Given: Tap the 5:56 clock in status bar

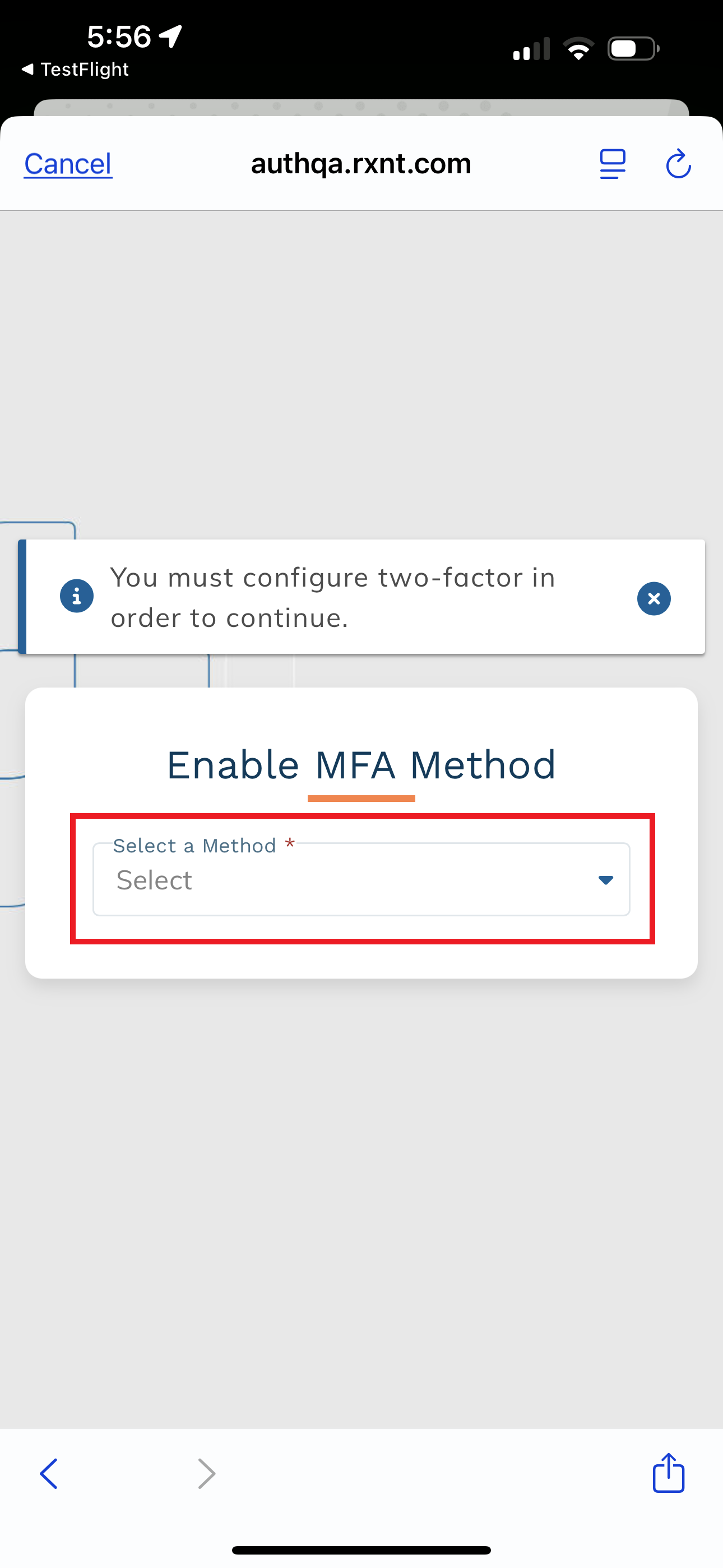Looking at the screenshot, I should tap(119, 36).
